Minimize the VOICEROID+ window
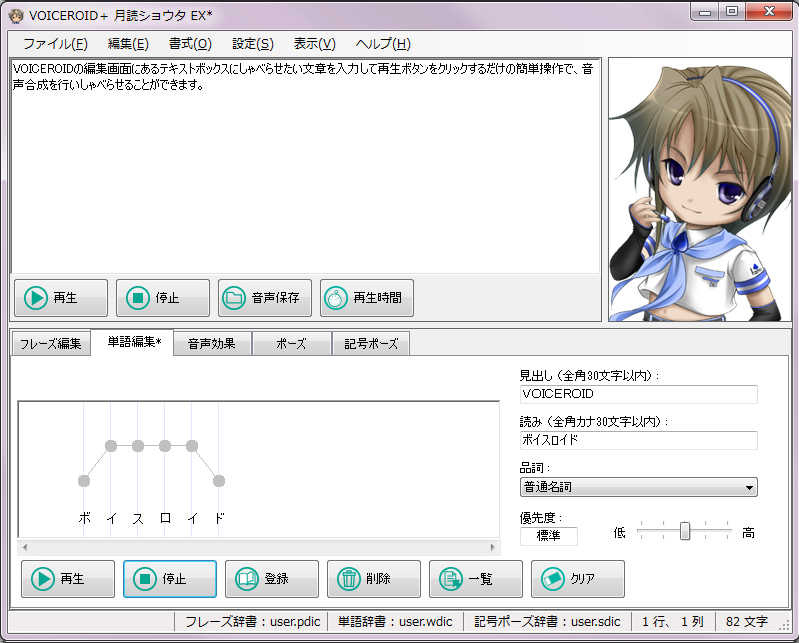This screenshot has width=799, height=643. point(705,11)
